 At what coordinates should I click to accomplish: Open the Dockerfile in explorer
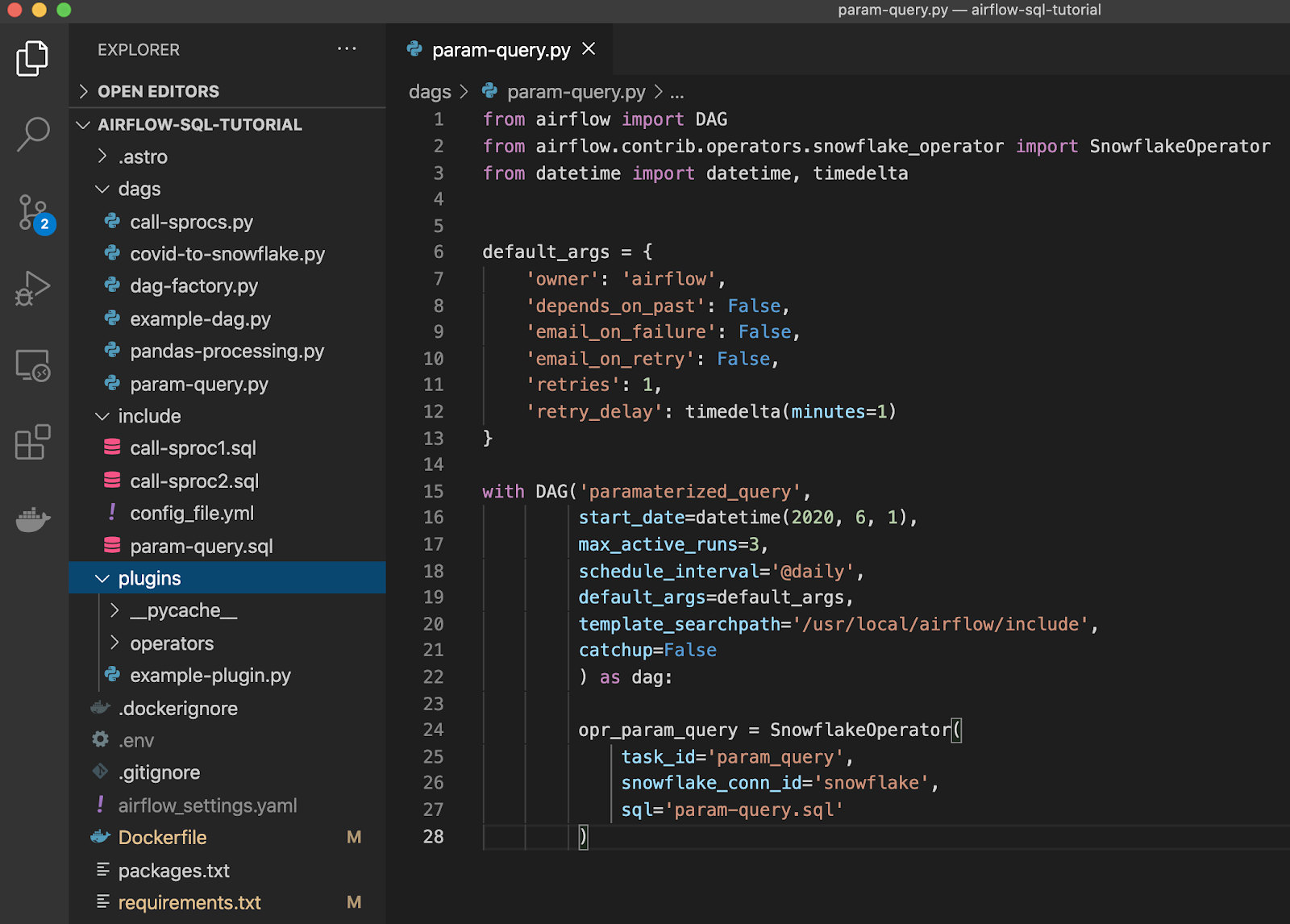[x=162, y=838]
